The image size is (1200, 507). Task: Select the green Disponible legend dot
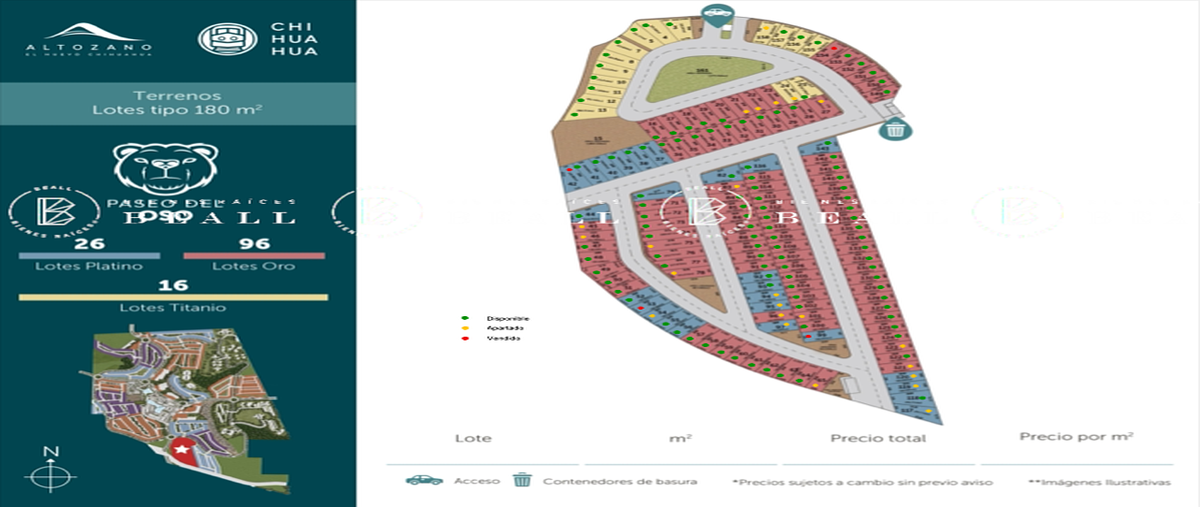pyautogui.click(x=463, y=318)
